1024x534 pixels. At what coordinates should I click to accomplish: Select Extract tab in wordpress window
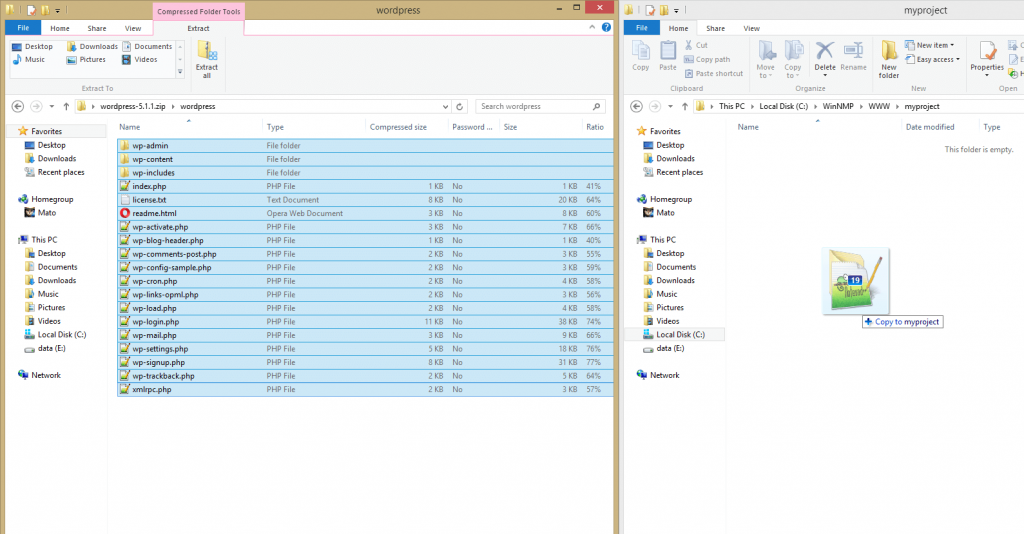(x=198, y=28)
